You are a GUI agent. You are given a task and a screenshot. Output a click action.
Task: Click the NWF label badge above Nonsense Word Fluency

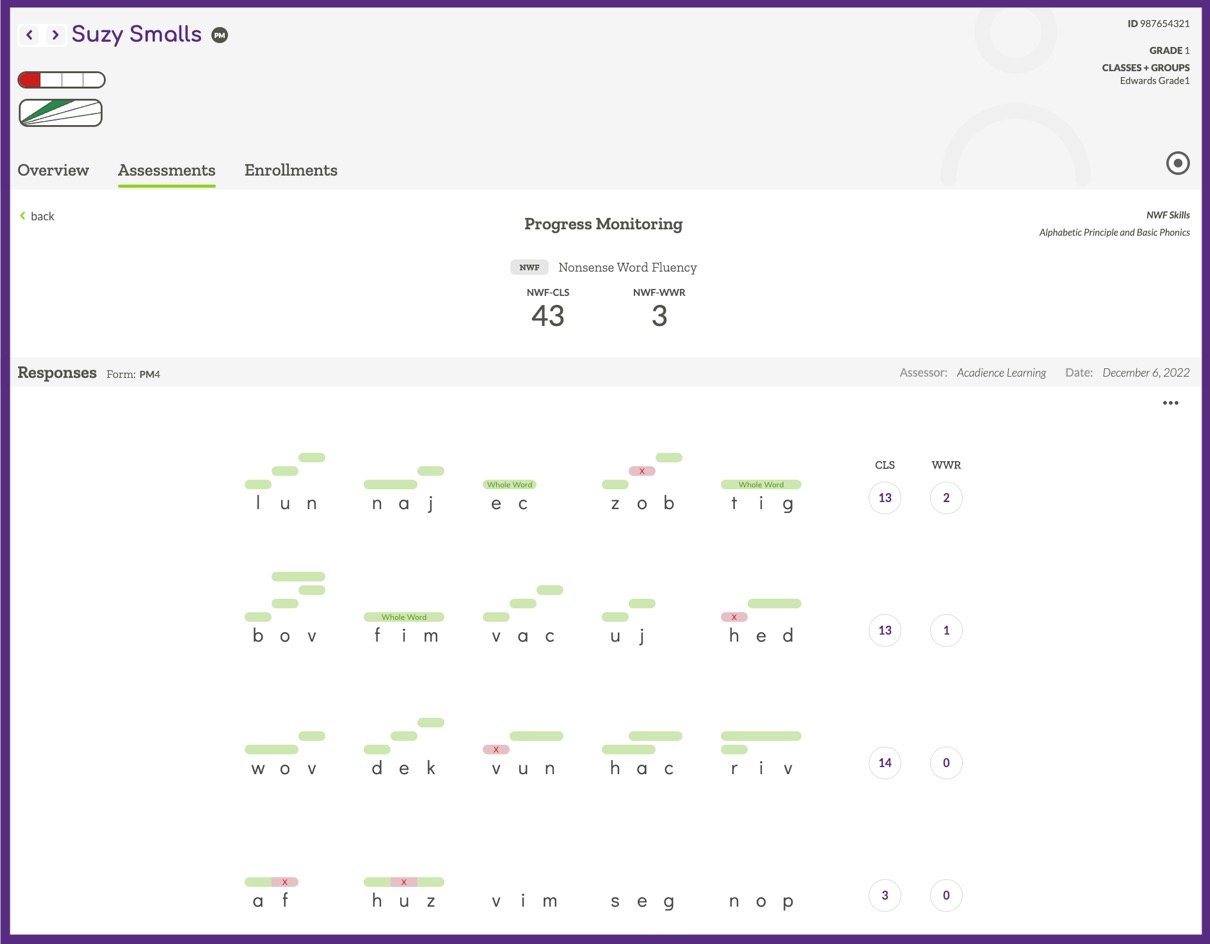pos(529,267)
